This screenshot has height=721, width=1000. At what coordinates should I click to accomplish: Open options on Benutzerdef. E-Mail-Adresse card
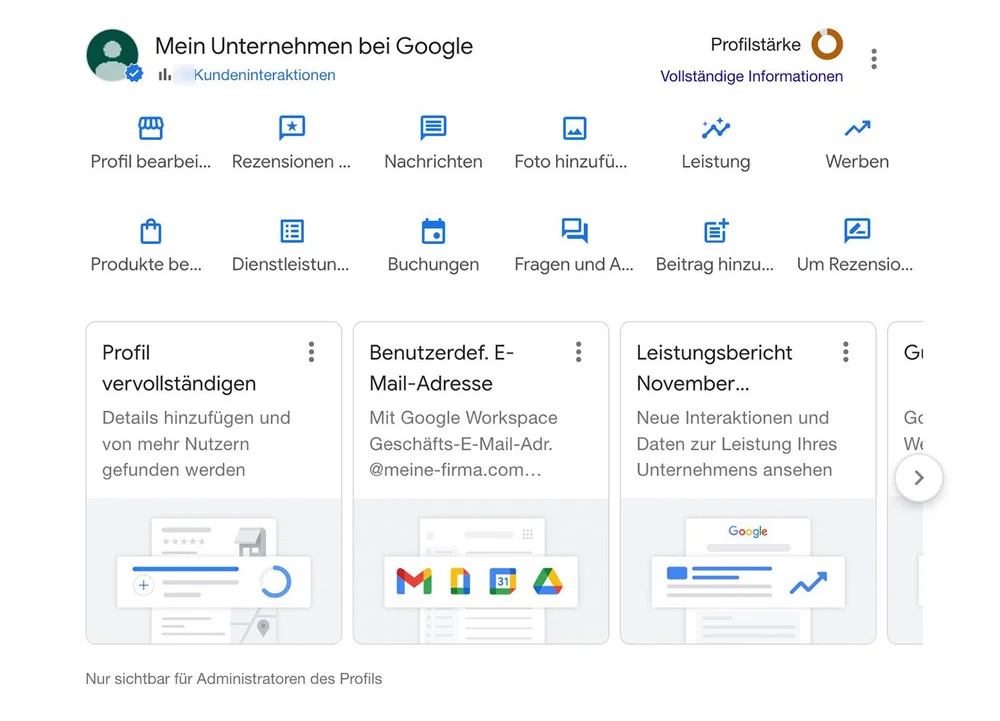(x=578, y=352)
